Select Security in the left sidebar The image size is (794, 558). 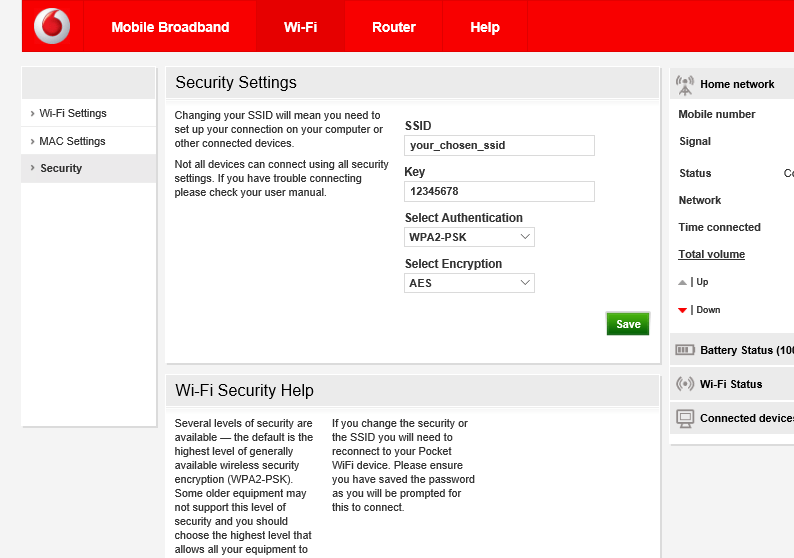pos(61,168)
